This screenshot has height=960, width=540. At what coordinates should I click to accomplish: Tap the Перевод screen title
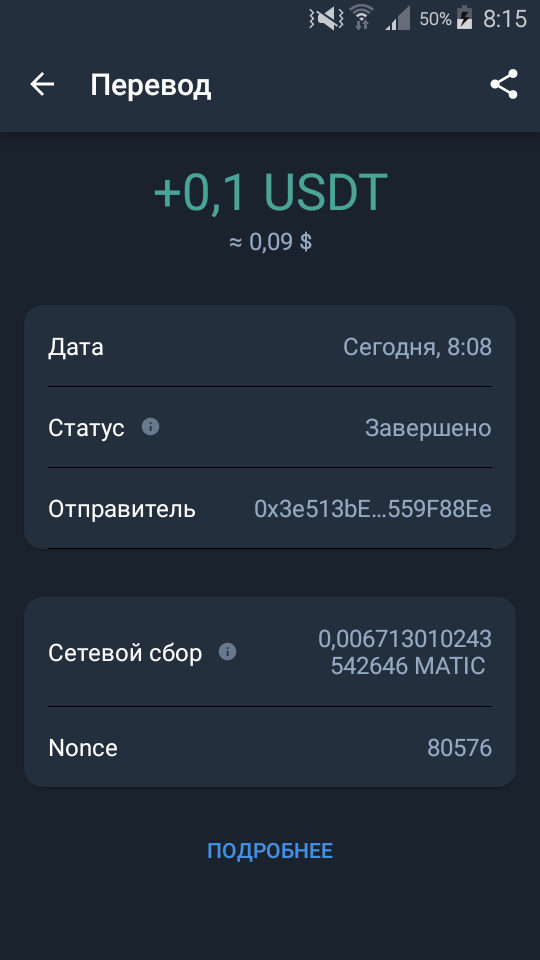pos(151,85)
